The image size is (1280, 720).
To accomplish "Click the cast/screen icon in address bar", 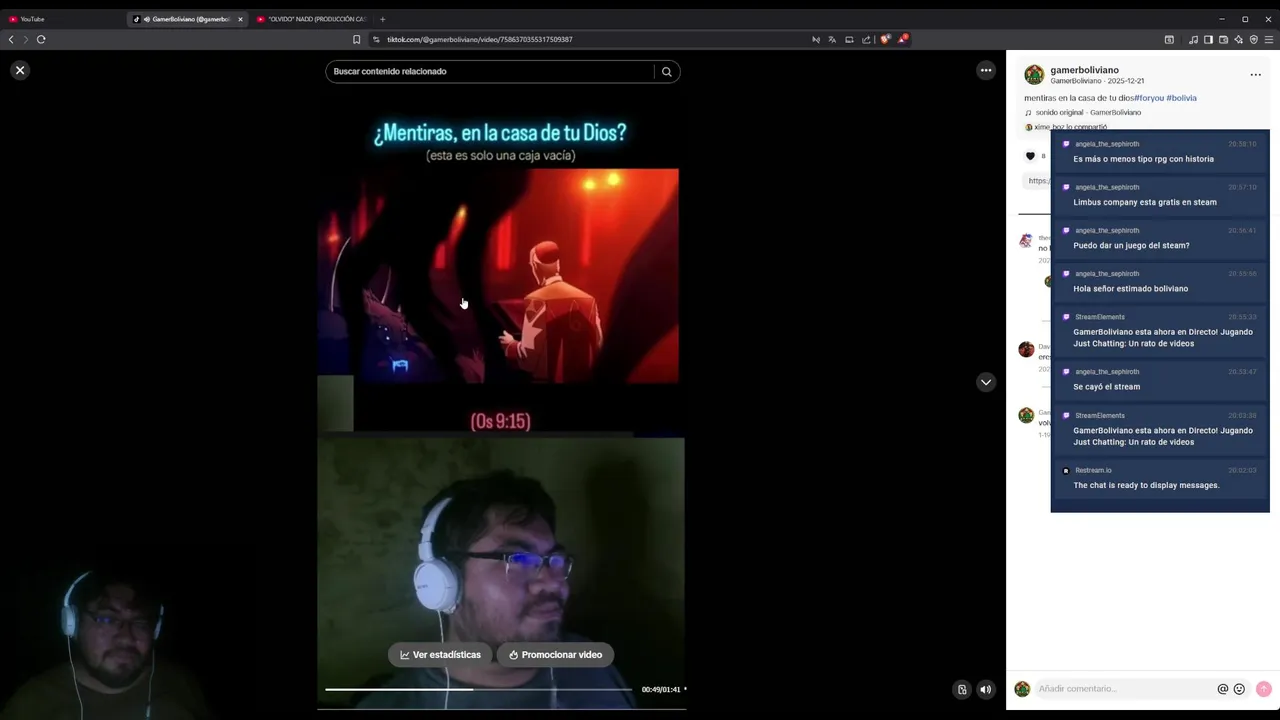I will (849, 39).
